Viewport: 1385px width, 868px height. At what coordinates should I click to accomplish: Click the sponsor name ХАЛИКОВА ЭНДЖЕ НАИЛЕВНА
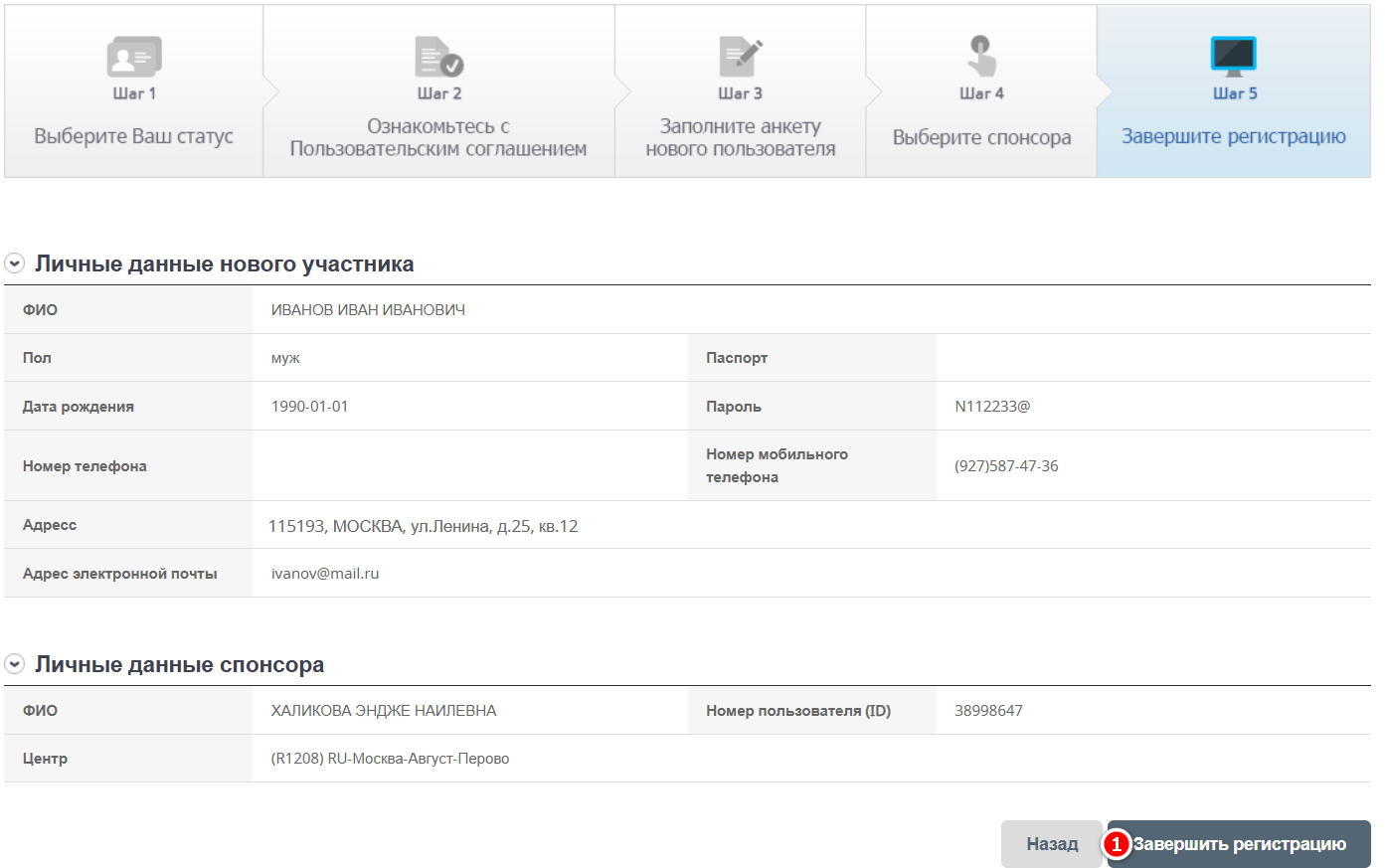coord(383,711)
